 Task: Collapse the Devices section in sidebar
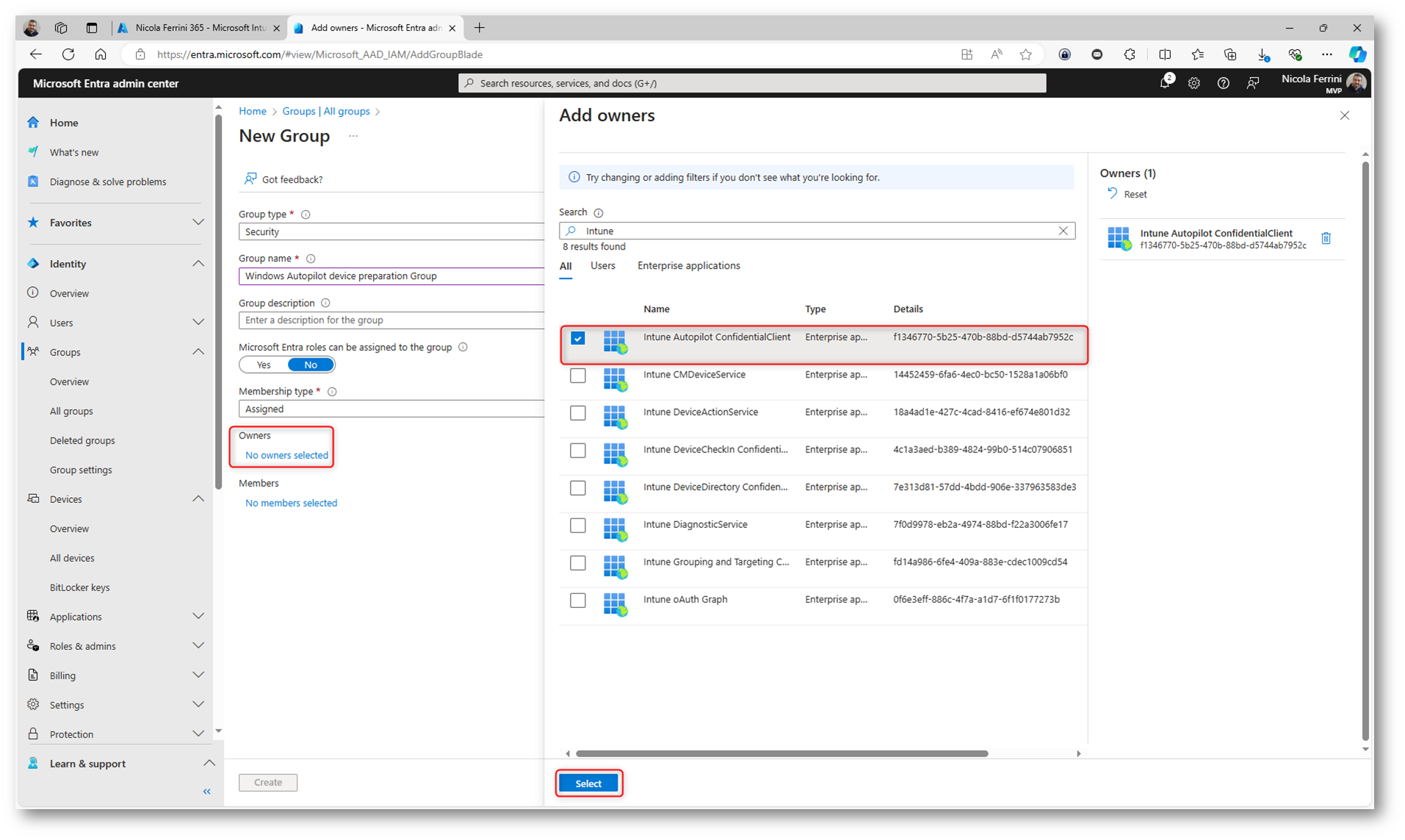[198, 499]
